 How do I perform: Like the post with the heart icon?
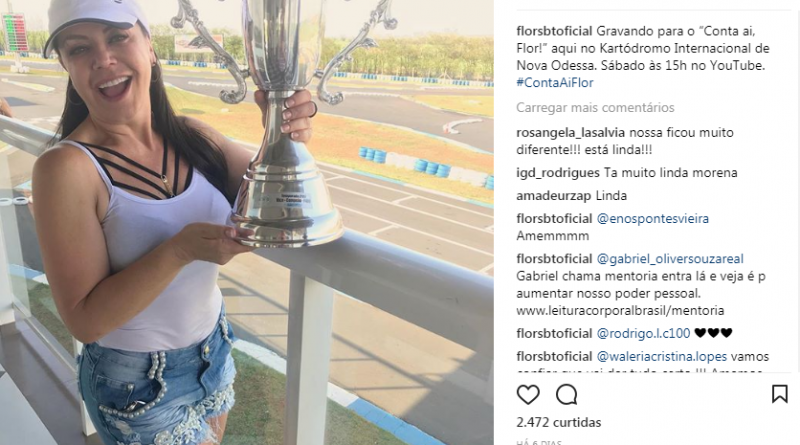click(x=528, y=394)
